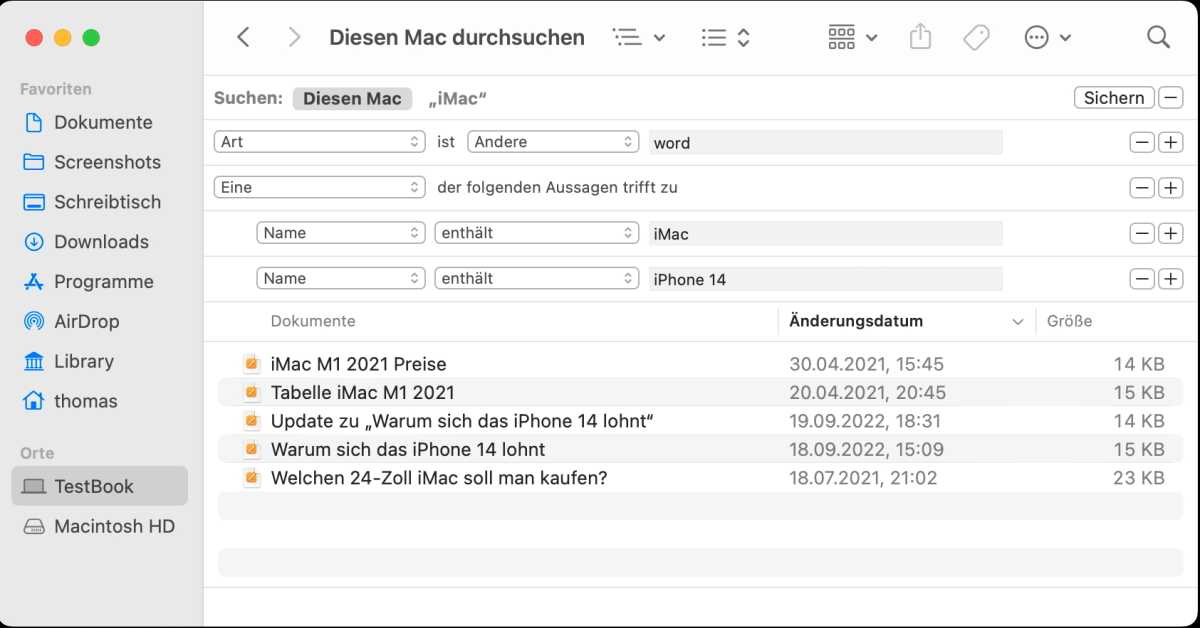Open the Art criterion dropdown
The height and width of the screenshot is (628, 1200).
coord(320,142)
